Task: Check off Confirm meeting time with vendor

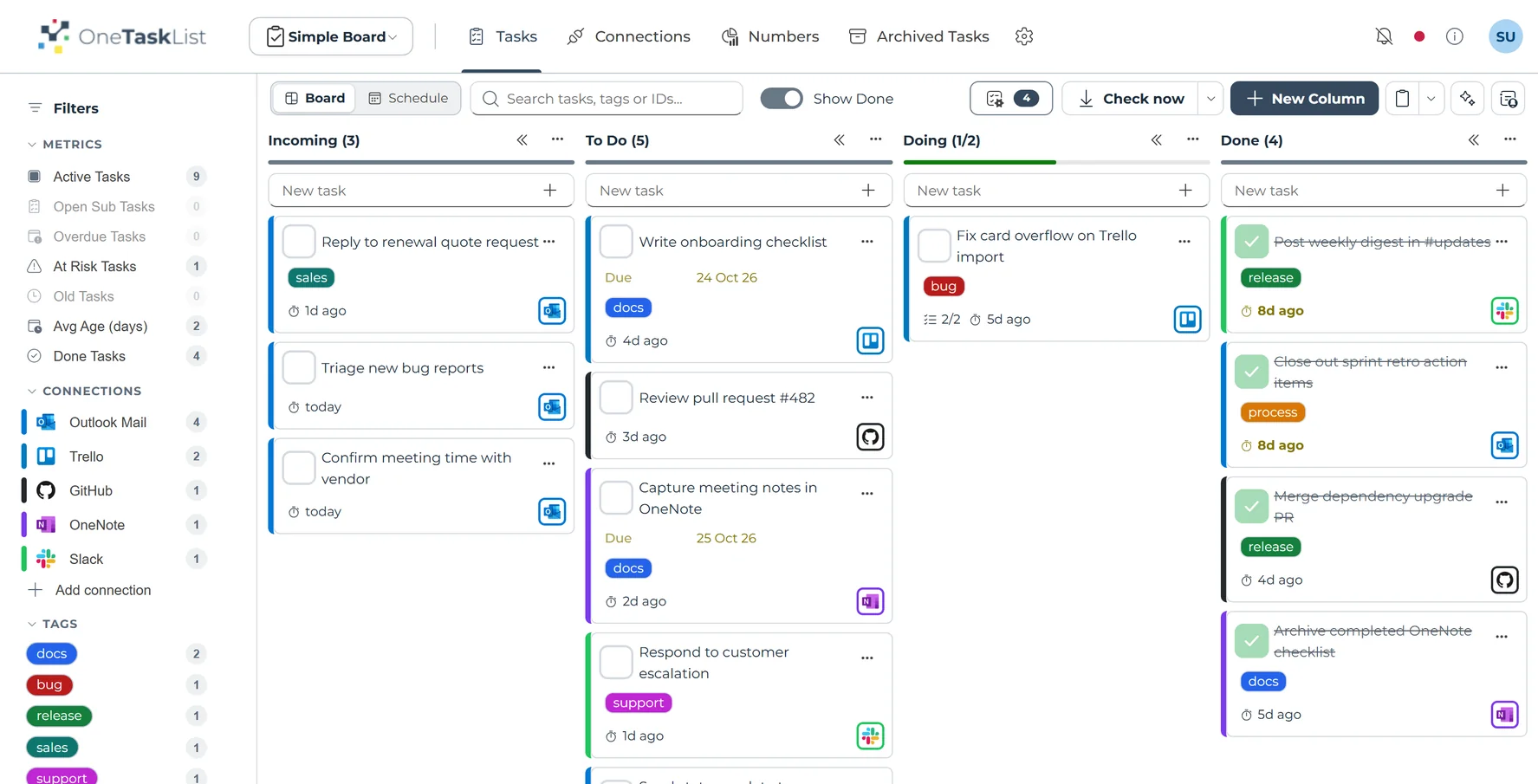Action: (x=299, y=468)
